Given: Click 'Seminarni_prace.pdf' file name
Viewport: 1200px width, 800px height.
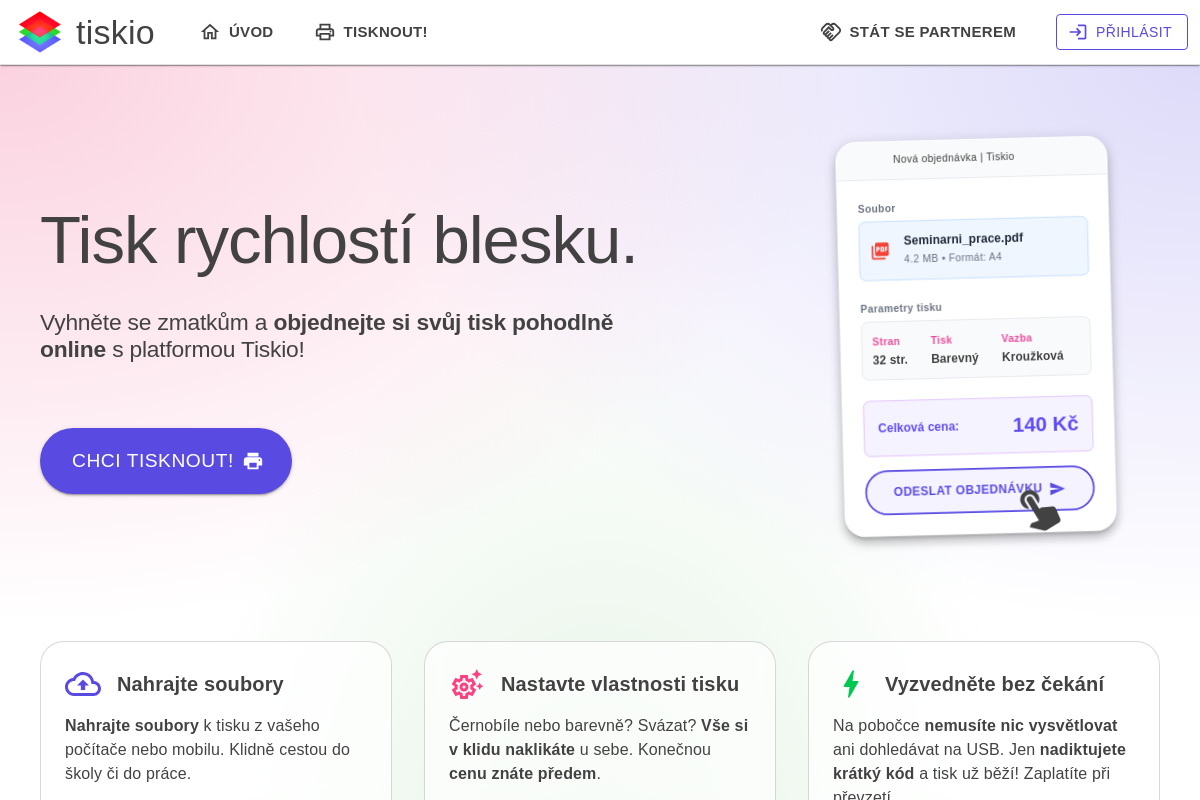Looking at the screenshot, I should pos(963,239).
